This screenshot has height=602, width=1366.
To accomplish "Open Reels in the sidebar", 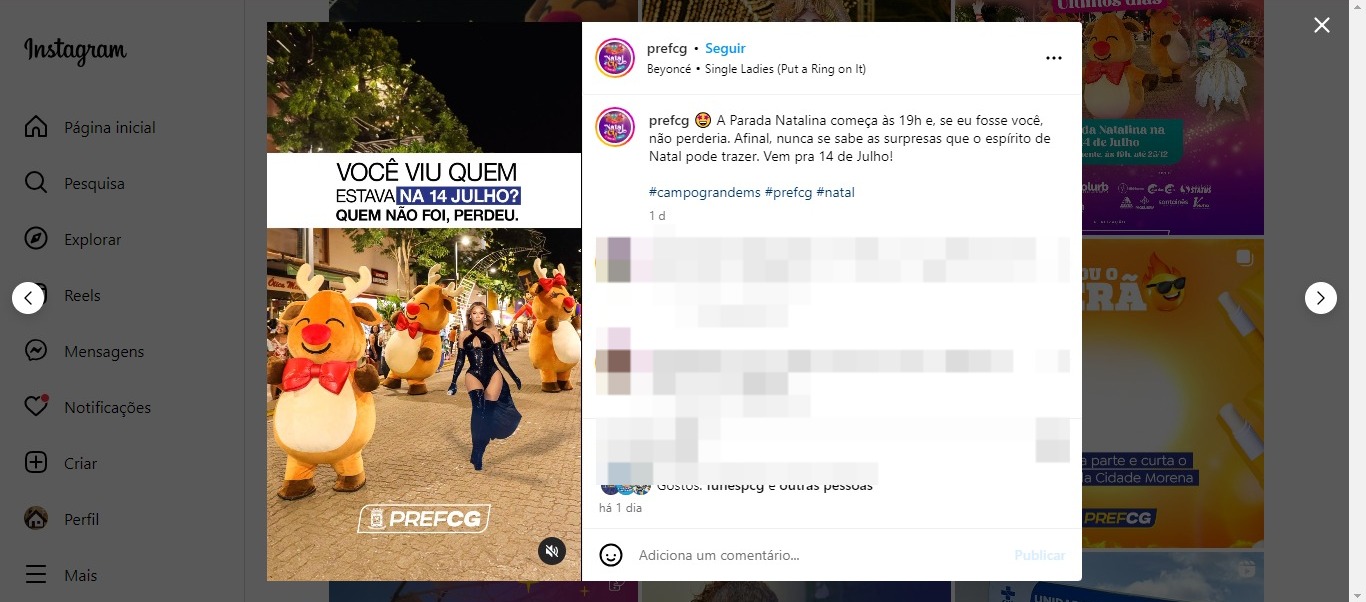I will click(x=82, y=296).
